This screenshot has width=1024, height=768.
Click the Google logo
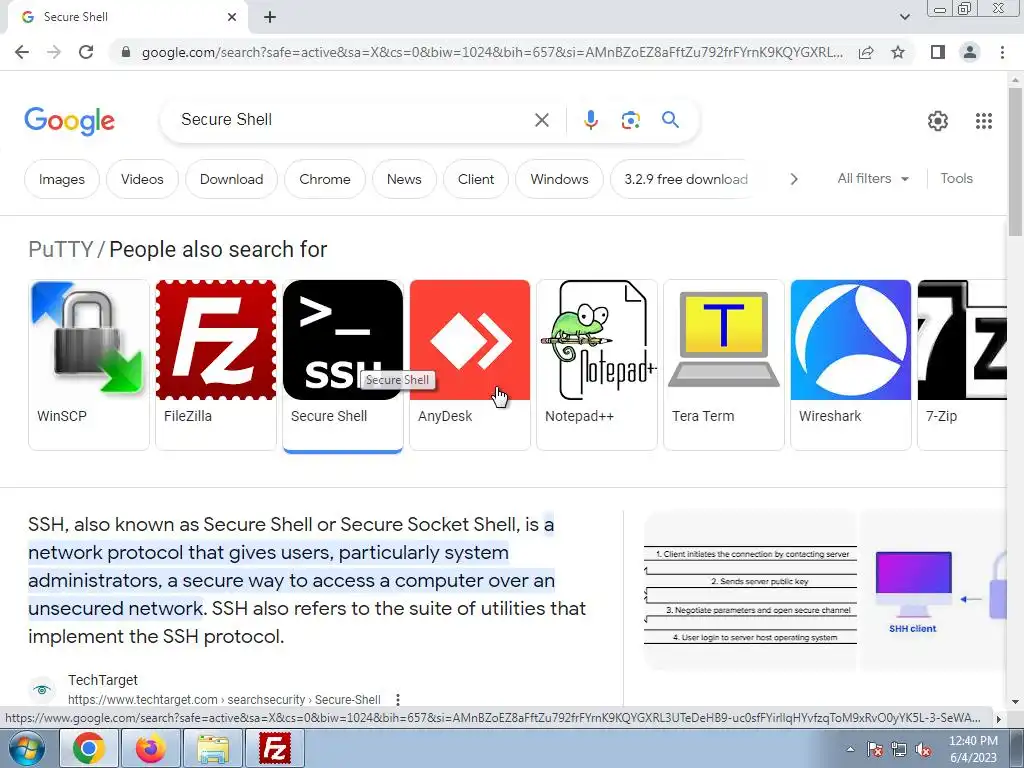click(x=69, y=121)
